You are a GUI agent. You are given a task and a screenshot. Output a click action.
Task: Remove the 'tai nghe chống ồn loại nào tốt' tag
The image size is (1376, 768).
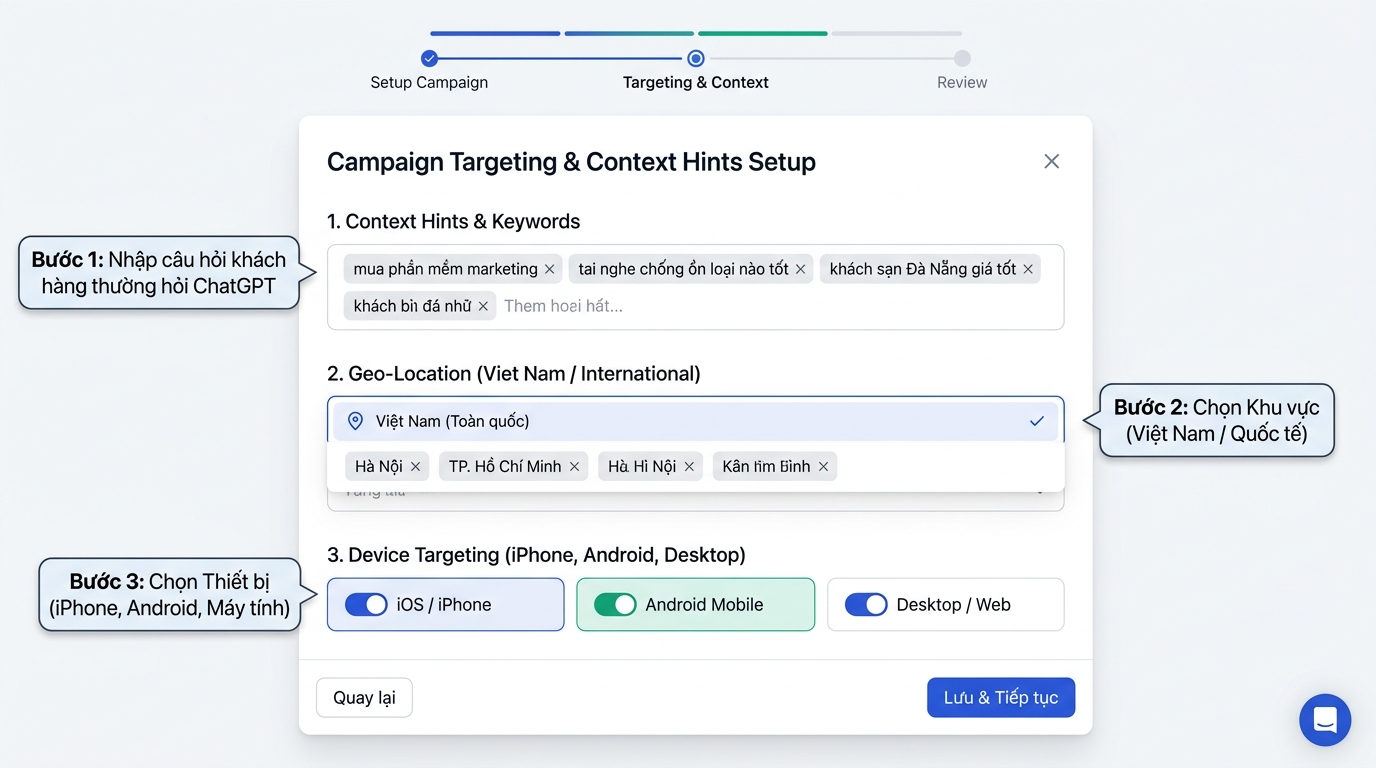pos(800,269)
